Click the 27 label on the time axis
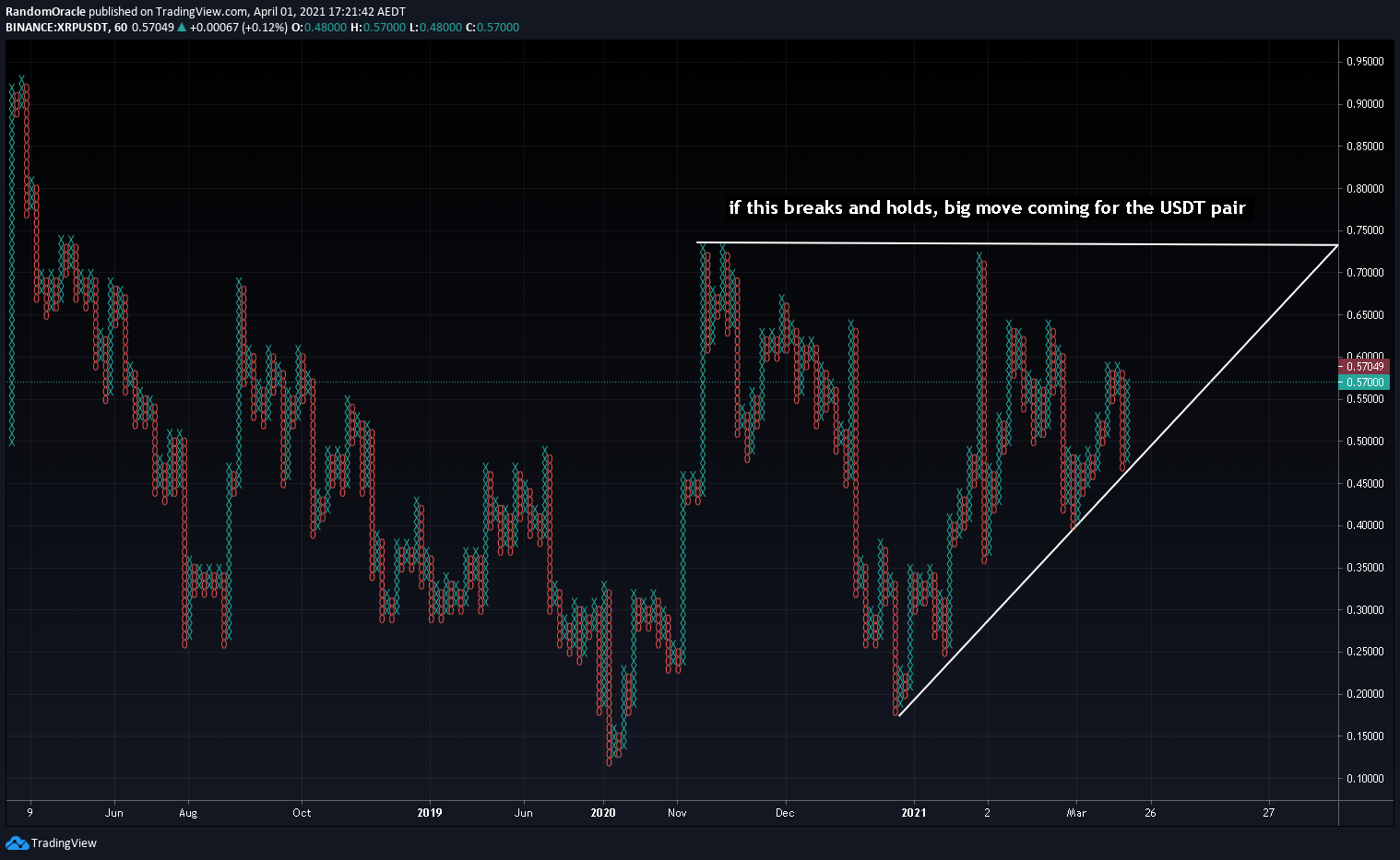Screen dimensions: 1400x860 (1269, 813)
